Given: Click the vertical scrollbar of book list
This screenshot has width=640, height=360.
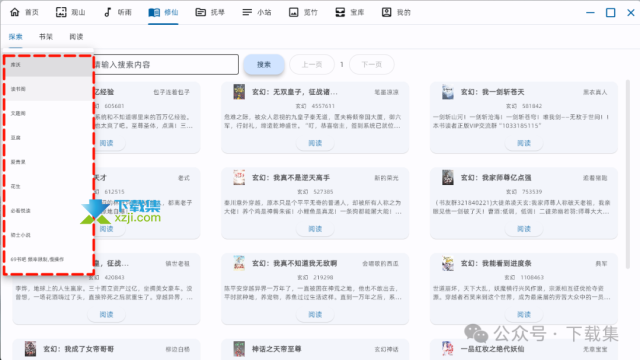Looking at the screenshot, I should point(628,174).
